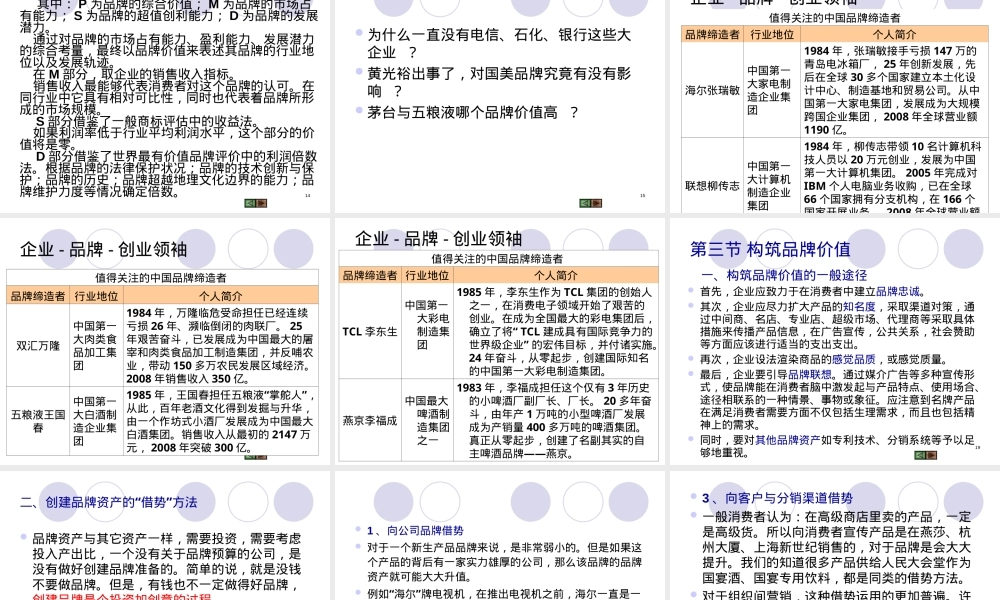Image resolution: width=1000 pixels, height=600 pixels.
Task: Click the brown next arrow on slide 14
Action: click(261, 203)
